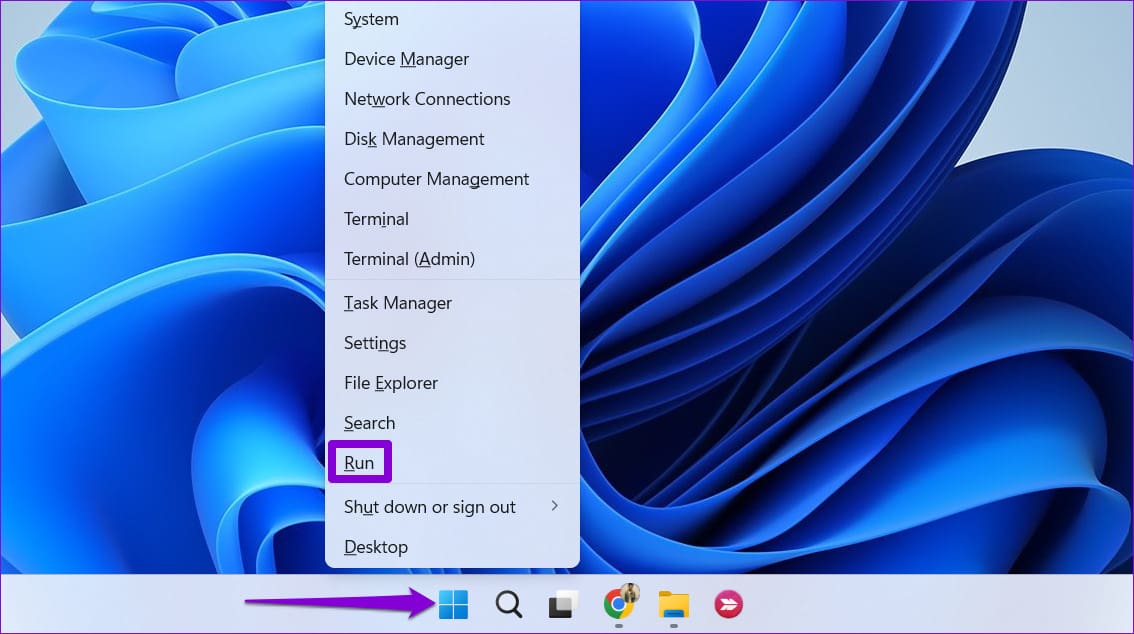Choose Search from the context menu
The image size is (1134, 634).
click(369, 423)
